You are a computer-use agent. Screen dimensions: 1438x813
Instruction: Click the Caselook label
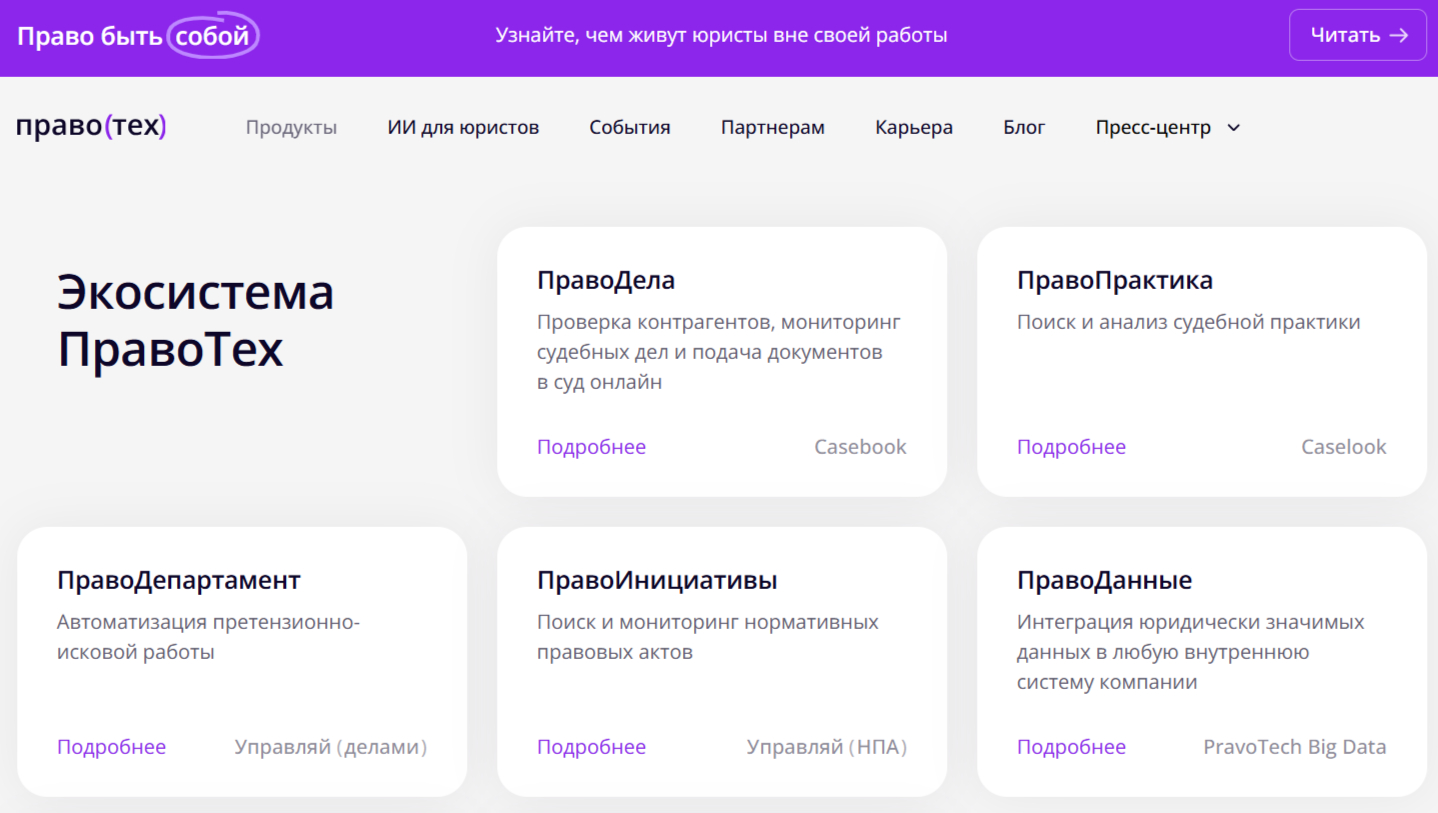[x=1344, y=447]
